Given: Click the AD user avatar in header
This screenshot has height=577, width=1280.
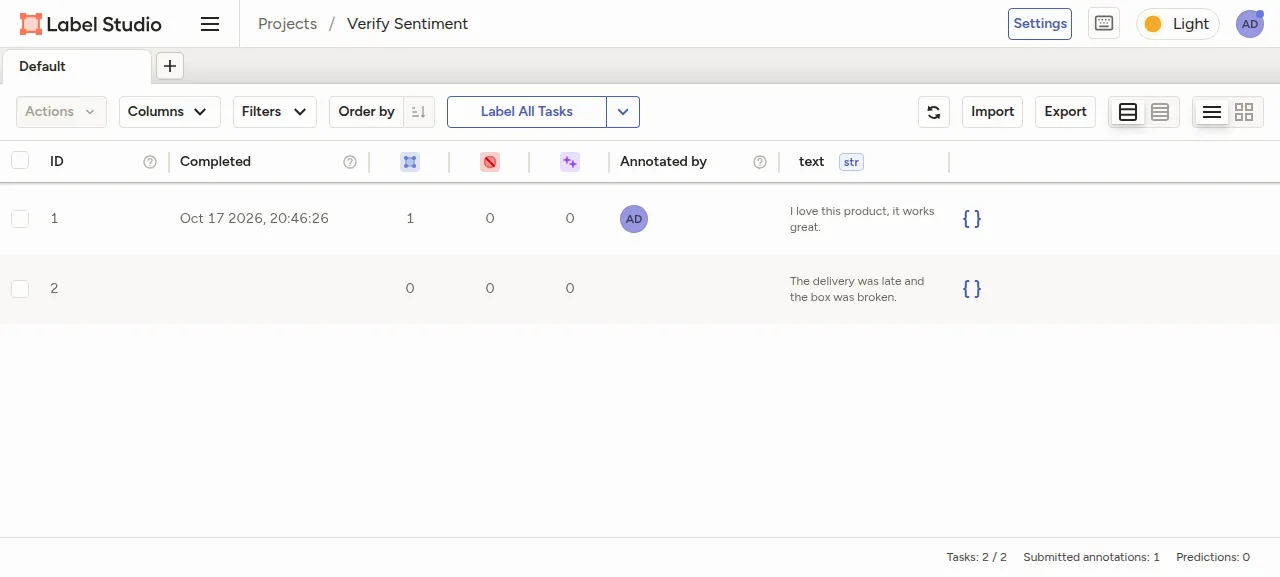Looking at the screenshot, I should click(1250, 24).
